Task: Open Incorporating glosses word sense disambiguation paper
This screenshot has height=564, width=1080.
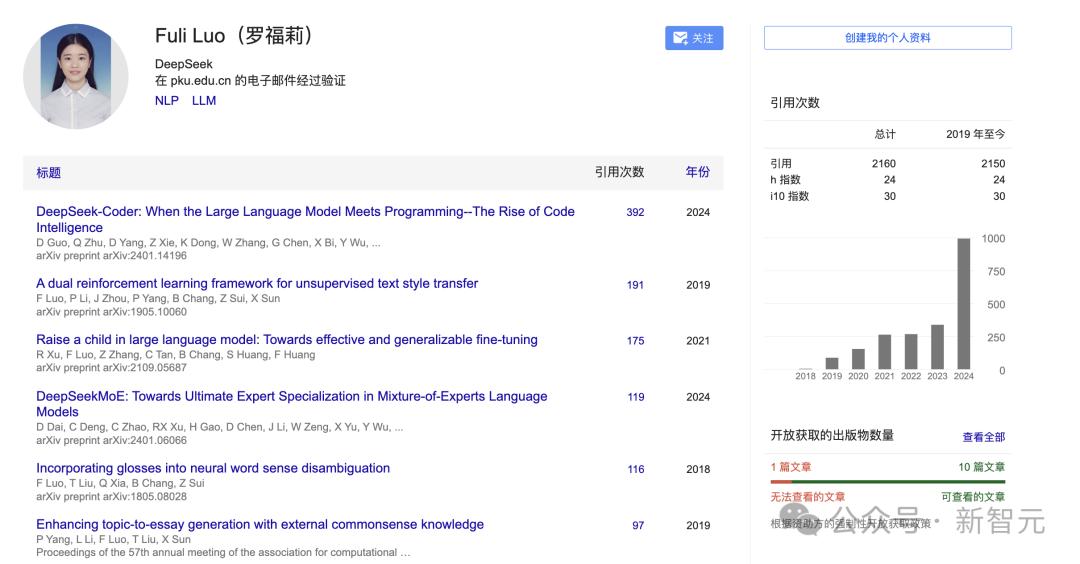Action: pyautogui.click(x=213, y=469)
